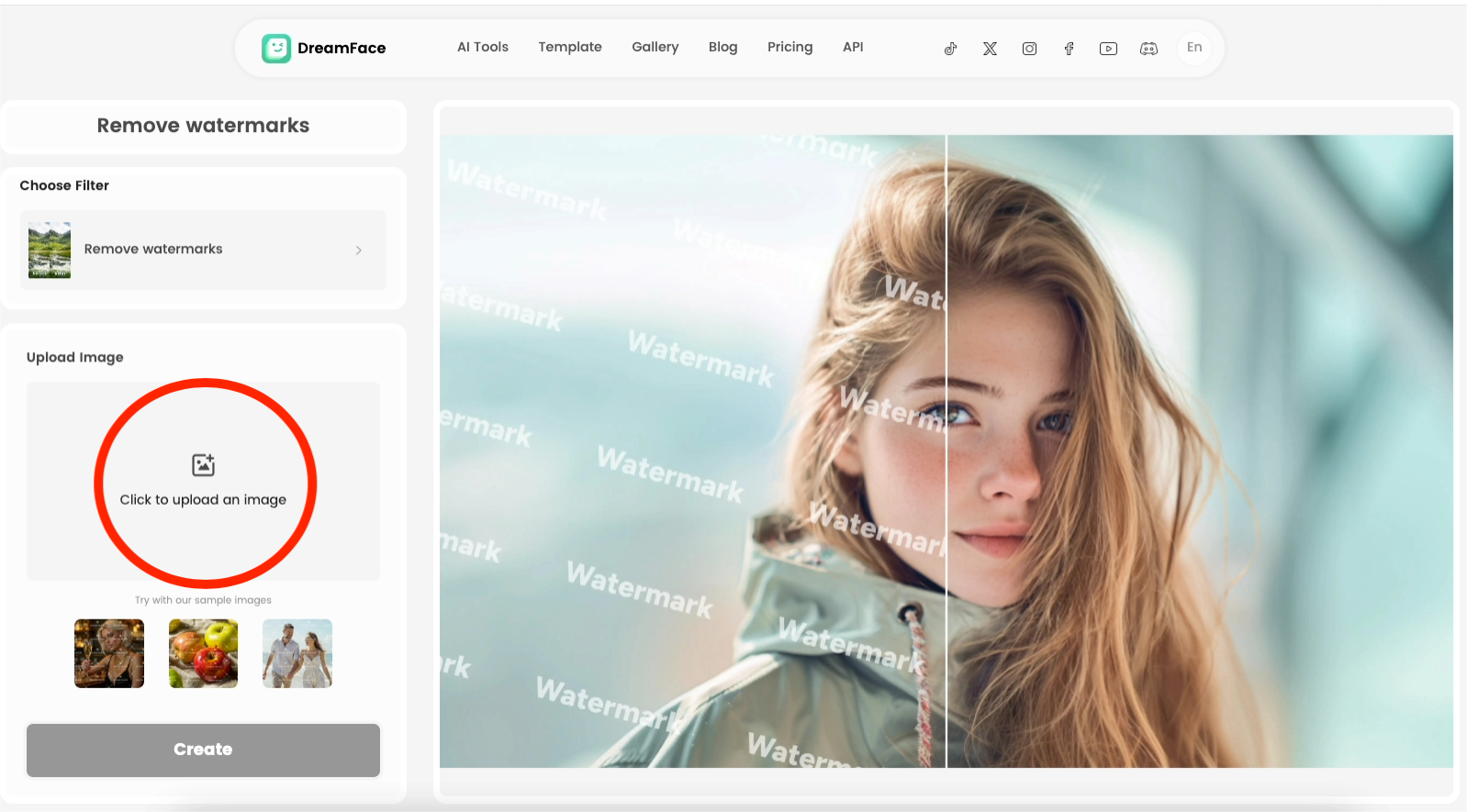The width and height of the screenshot is (1467, 812).
Task: Click the 'Upload Image' label
Action: pos(74,357)
